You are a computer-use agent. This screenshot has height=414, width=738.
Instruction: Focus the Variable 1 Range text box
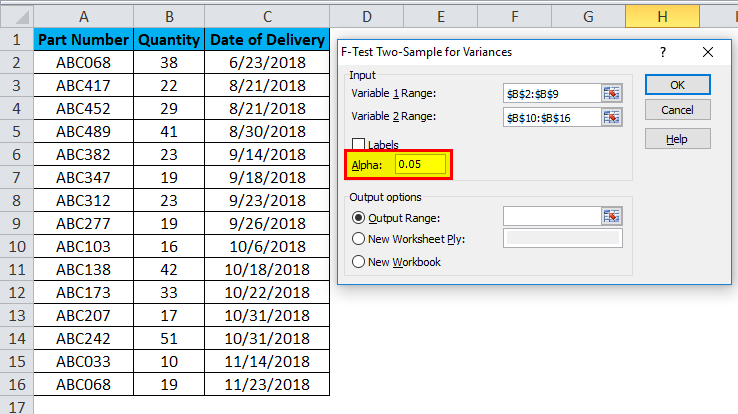click(x=551, y=93)
